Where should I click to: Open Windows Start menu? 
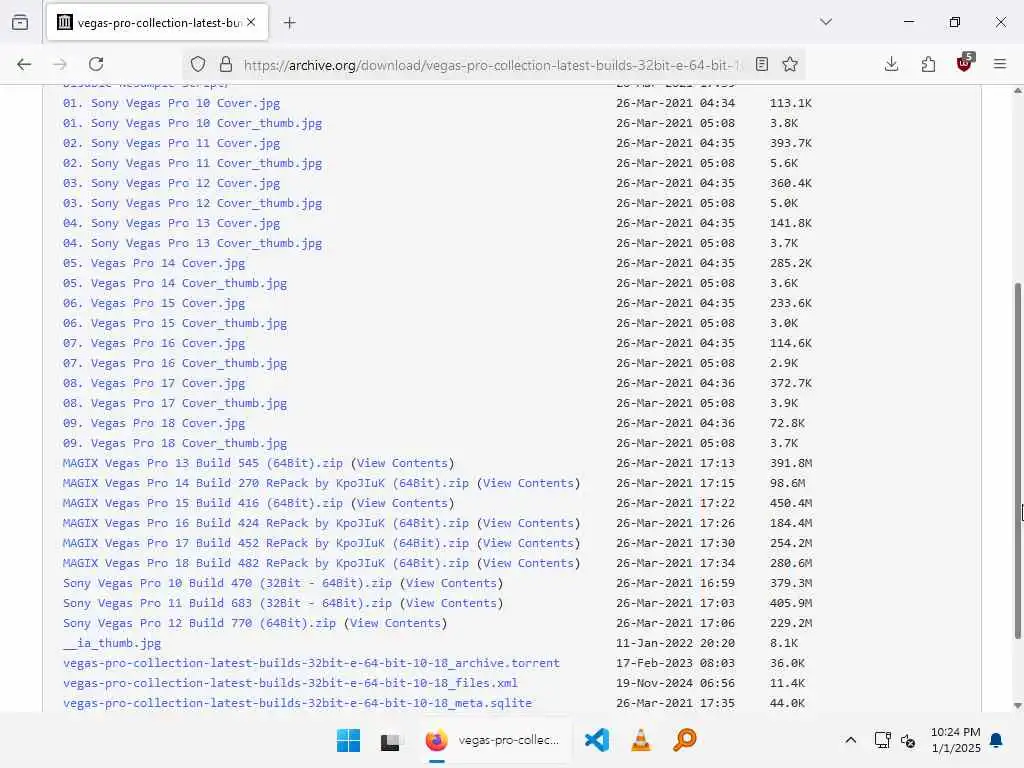tap(348, 740)
